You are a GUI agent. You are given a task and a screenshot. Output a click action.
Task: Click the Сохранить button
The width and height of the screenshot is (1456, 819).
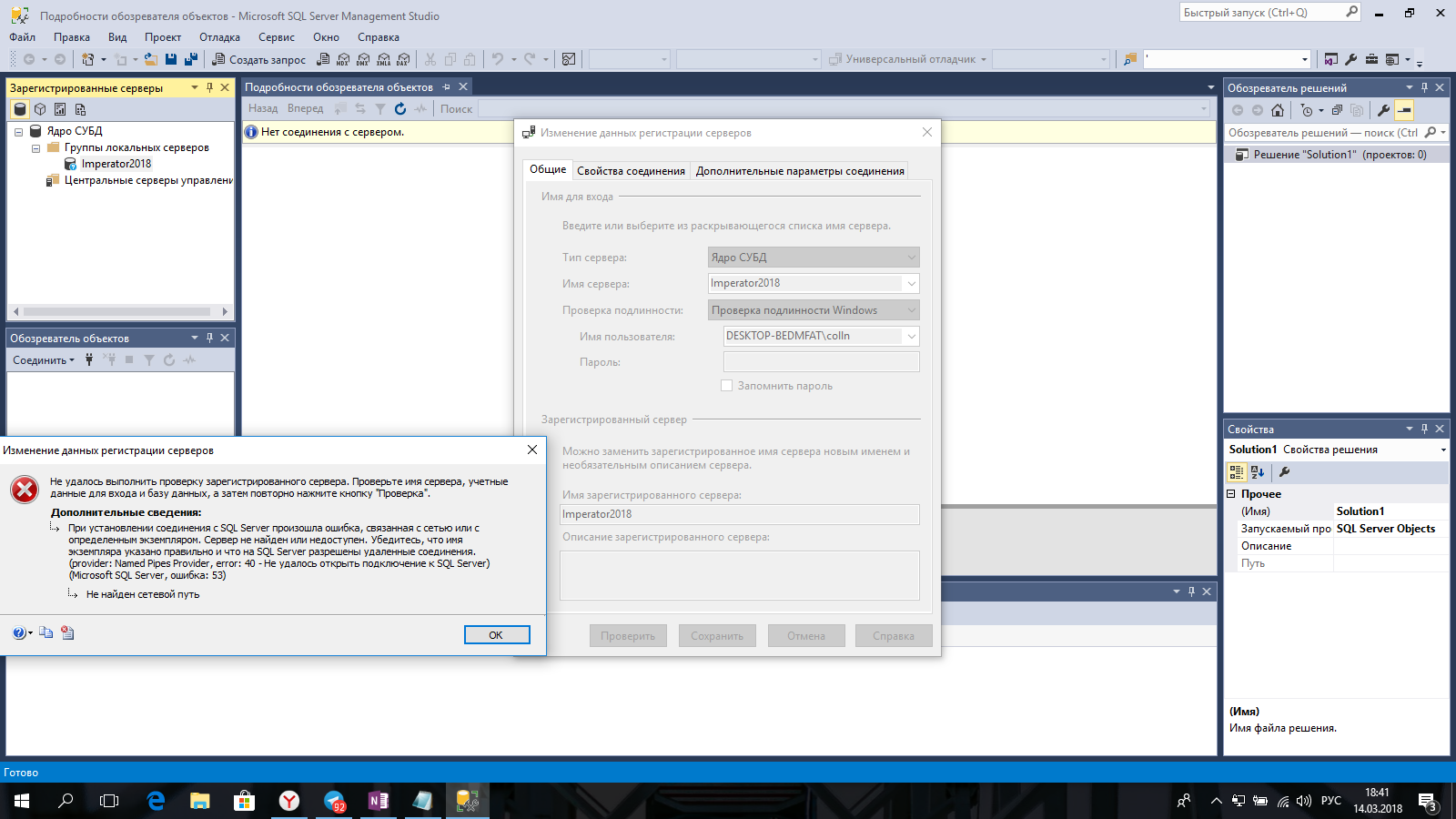[717, 636]
